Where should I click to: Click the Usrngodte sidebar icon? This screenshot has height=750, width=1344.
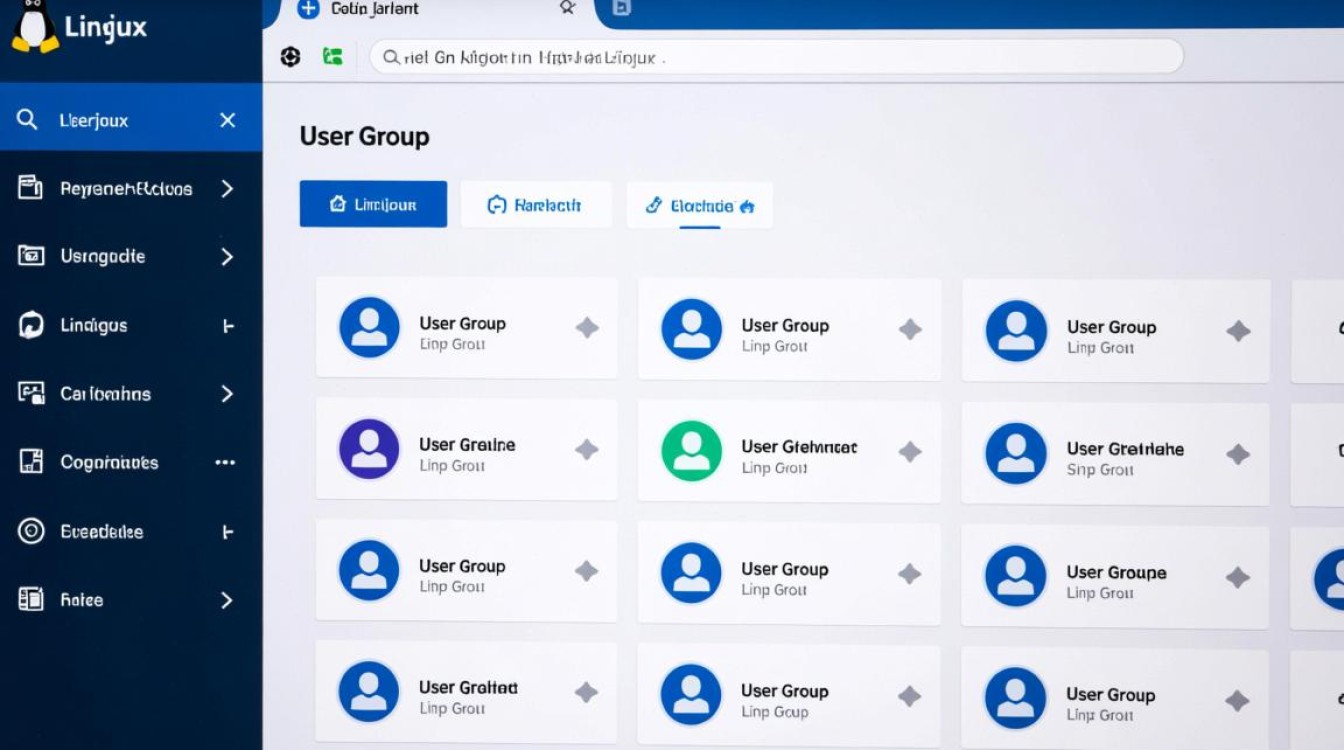[31, 256]
